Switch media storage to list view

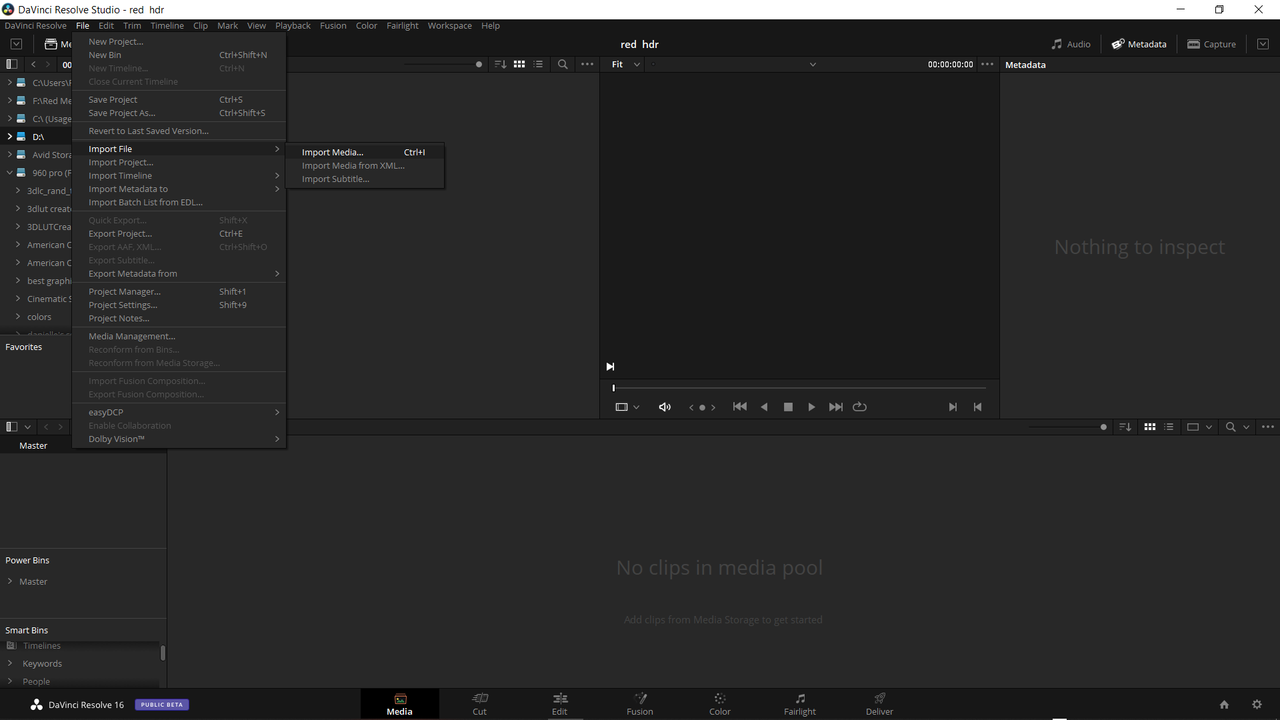(x=538, y=64)
